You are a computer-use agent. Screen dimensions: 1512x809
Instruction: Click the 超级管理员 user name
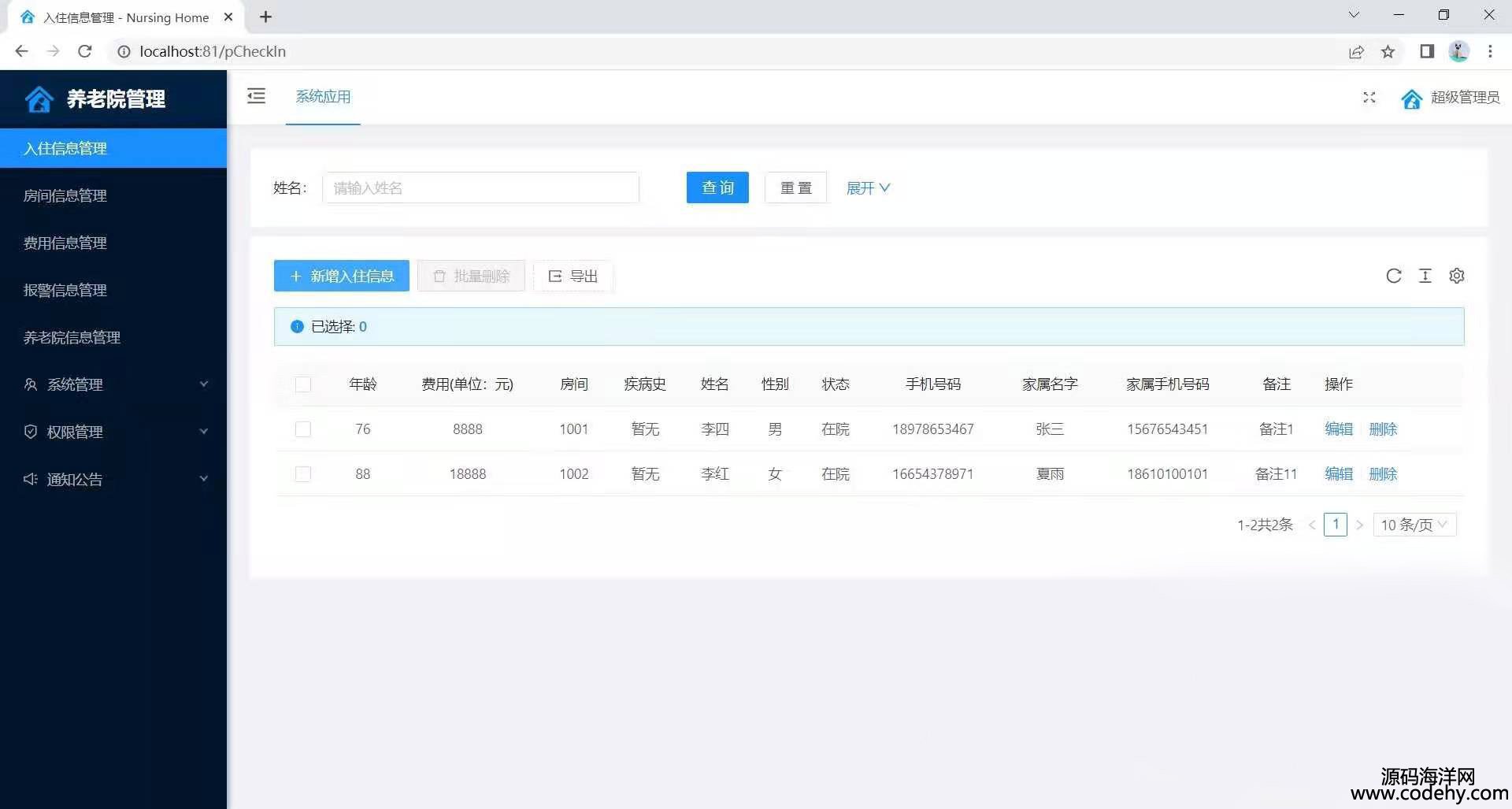(x=1465, y=97)
